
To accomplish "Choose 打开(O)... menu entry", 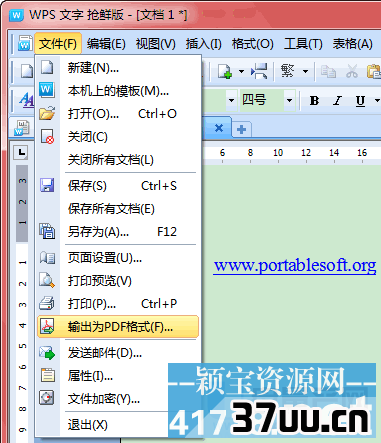I will pos(118,114).
